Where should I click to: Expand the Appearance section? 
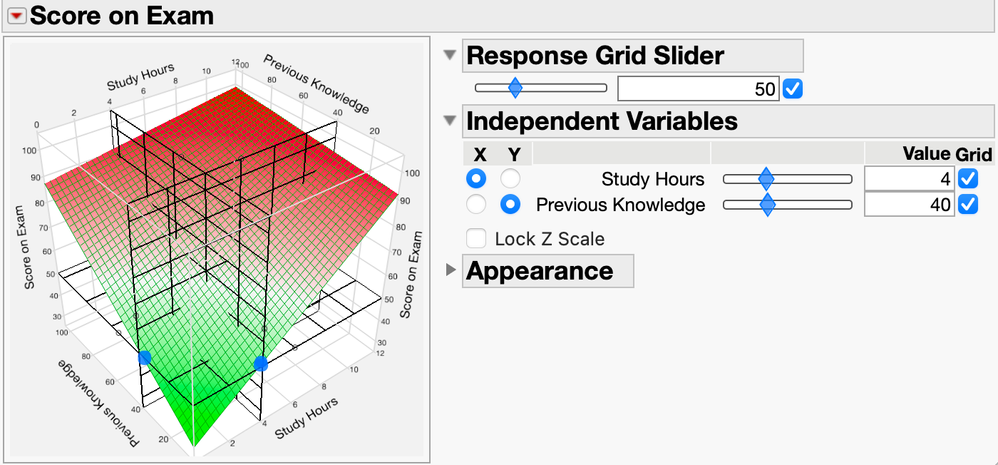tap(450, 270)
